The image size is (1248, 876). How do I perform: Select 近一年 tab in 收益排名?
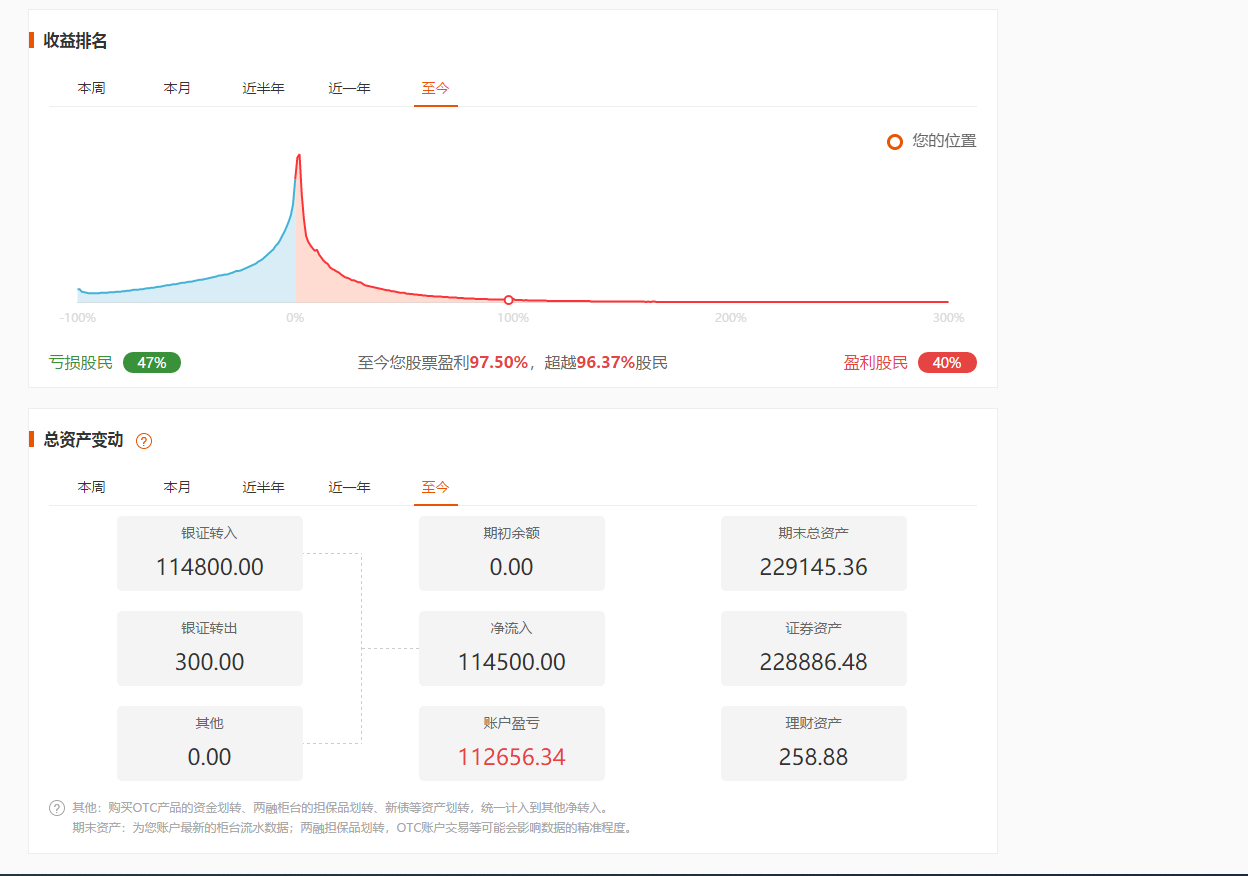pos(349,88)
